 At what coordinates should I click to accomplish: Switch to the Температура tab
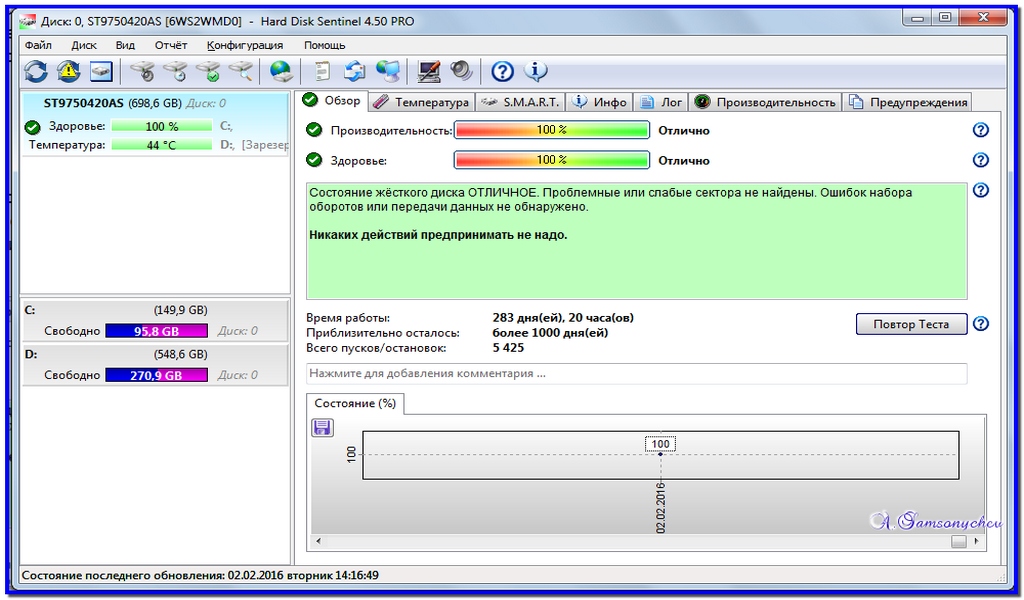point(422,103)
